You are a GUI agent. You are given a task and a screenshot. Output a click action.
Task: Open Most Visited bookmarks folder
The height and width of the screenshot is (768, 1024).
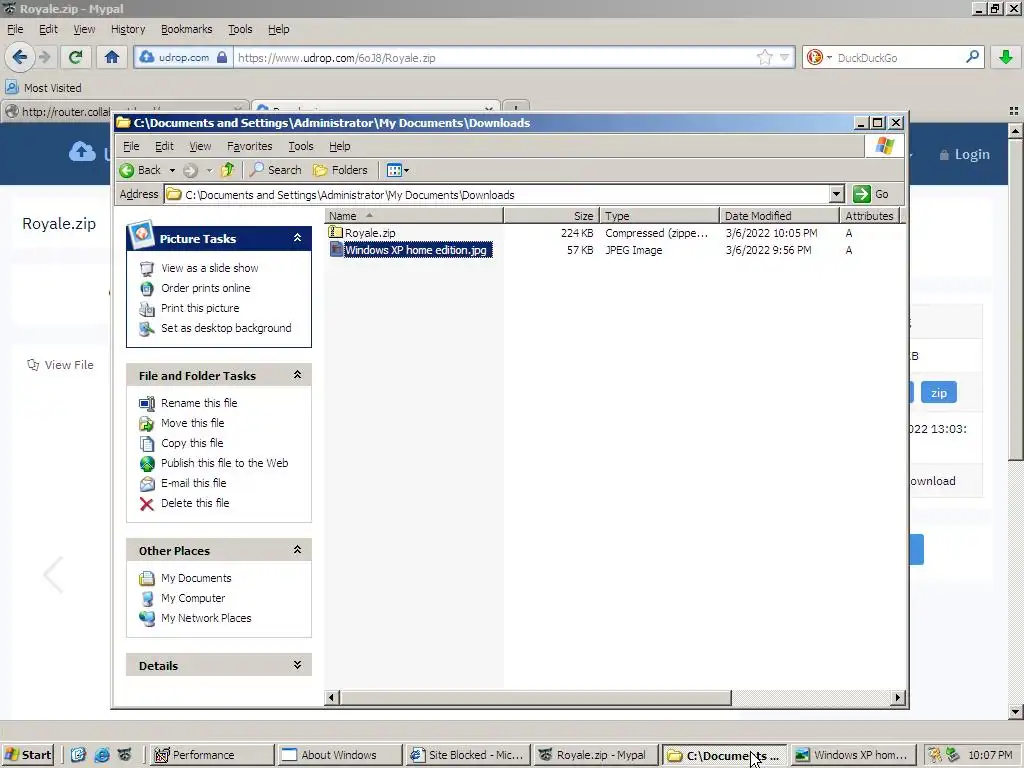(44, 88)
